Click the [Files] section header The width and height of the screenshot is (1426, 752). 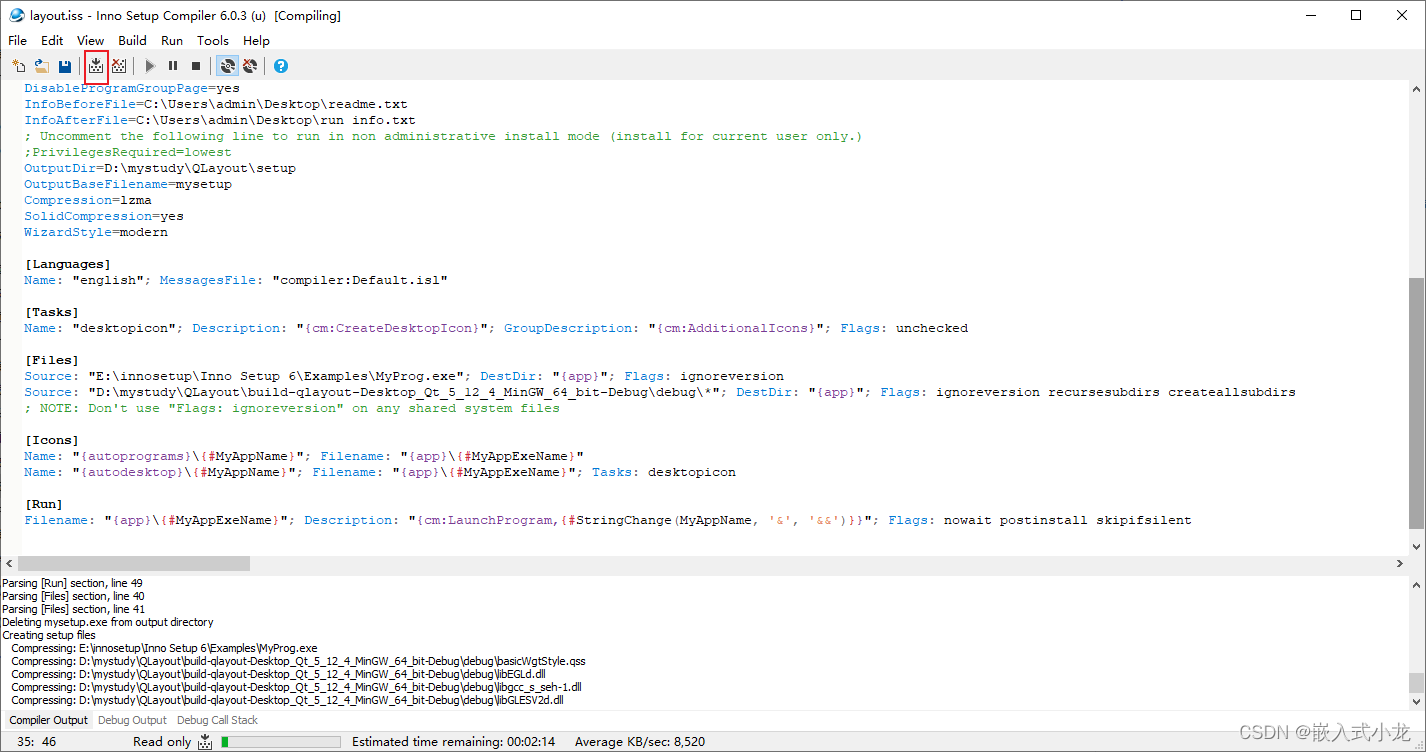[x=52, y=360]
